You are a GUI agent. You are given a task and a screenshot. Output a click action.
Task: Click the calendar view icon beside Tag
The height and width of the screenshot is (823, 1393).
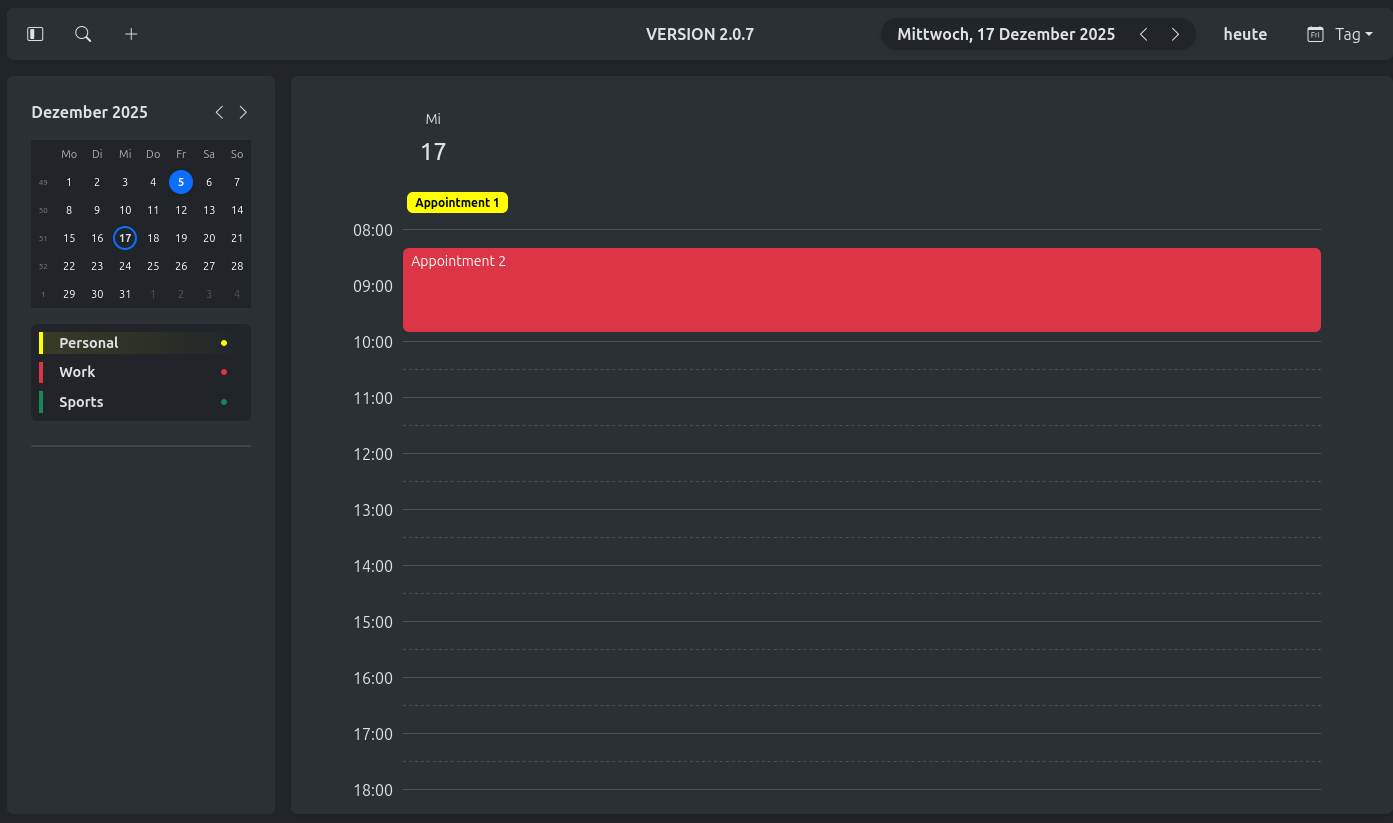tap(1315, 34)
